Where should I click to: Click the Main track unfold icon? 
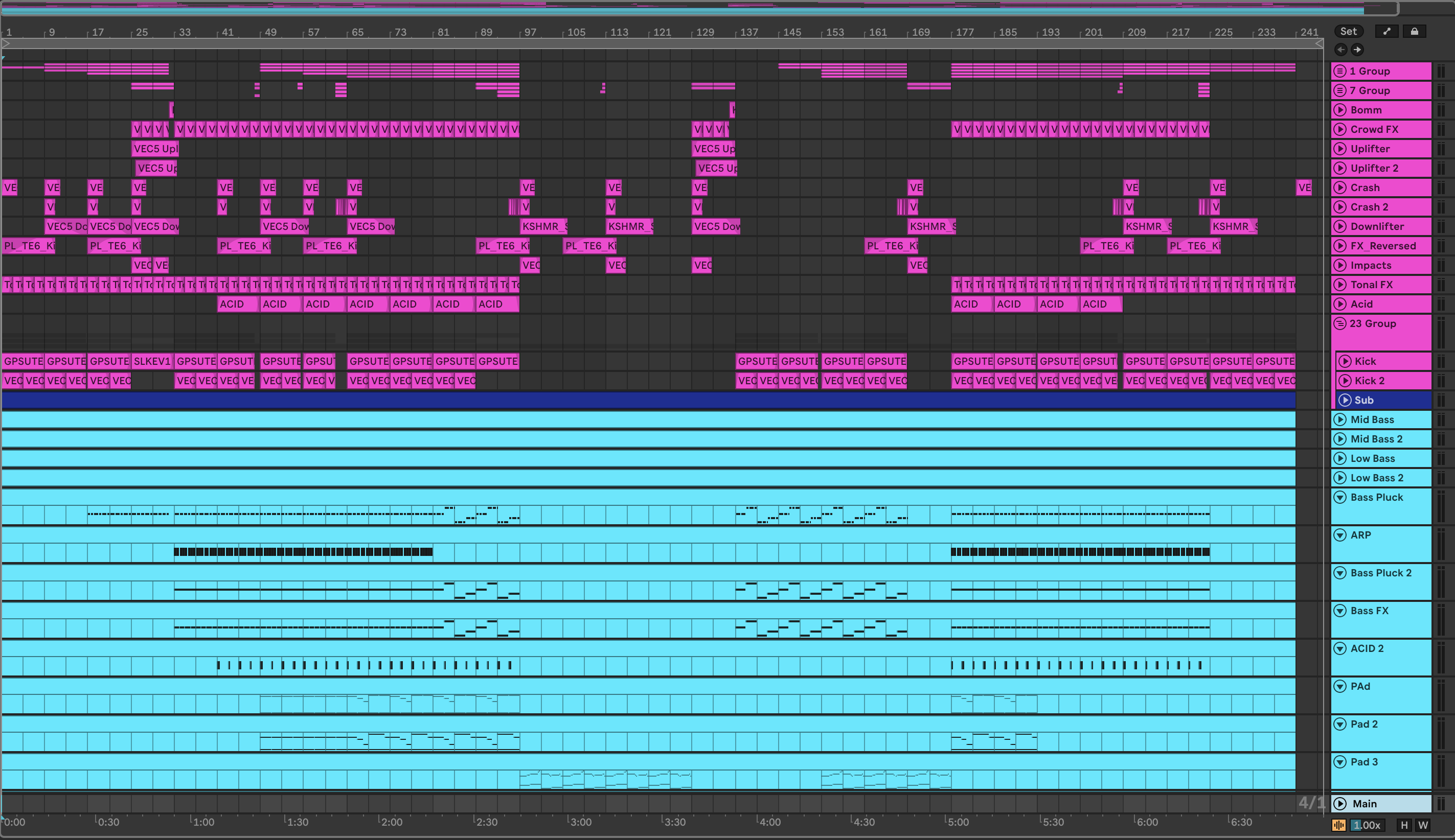point(1340,804)
